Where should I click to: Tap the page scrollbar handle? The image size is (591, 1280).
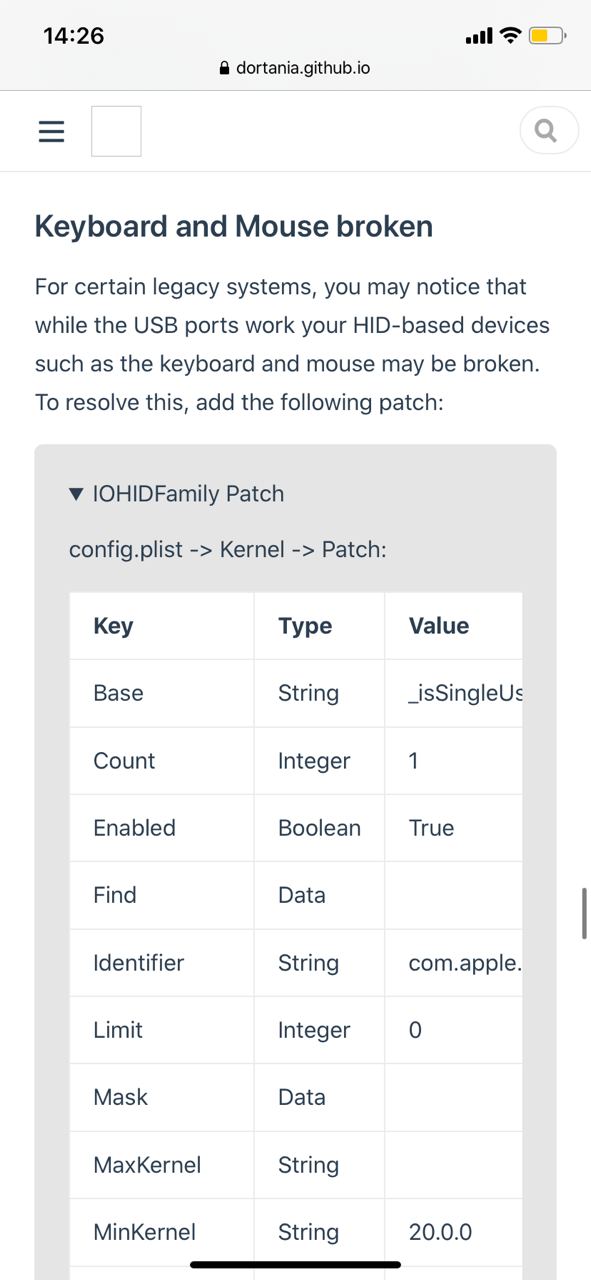tap(584, 912)
